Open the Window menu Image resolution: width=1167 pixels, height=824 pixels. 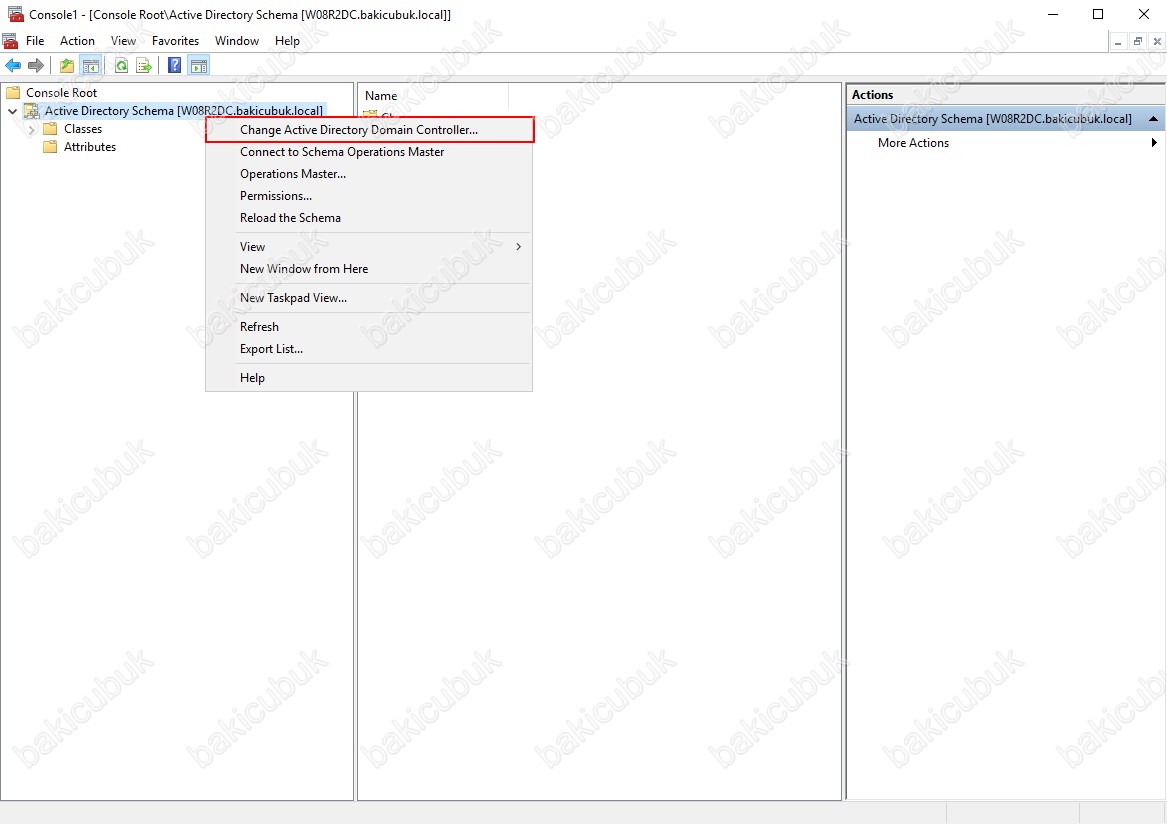[237, 41]
